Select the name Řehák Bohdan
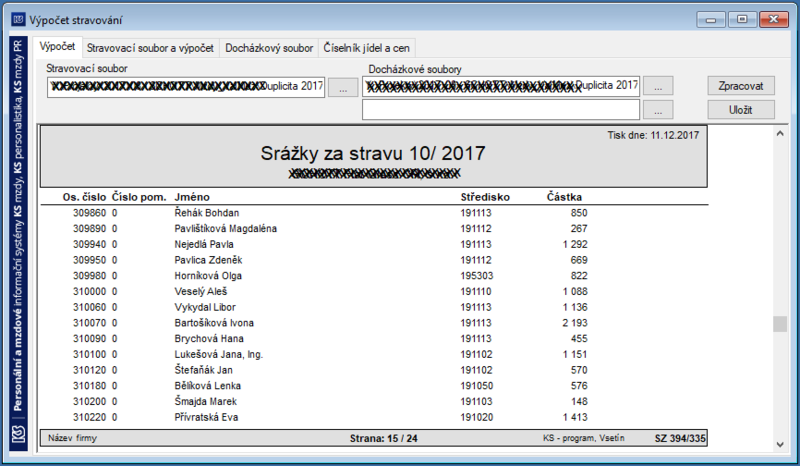 207,213
